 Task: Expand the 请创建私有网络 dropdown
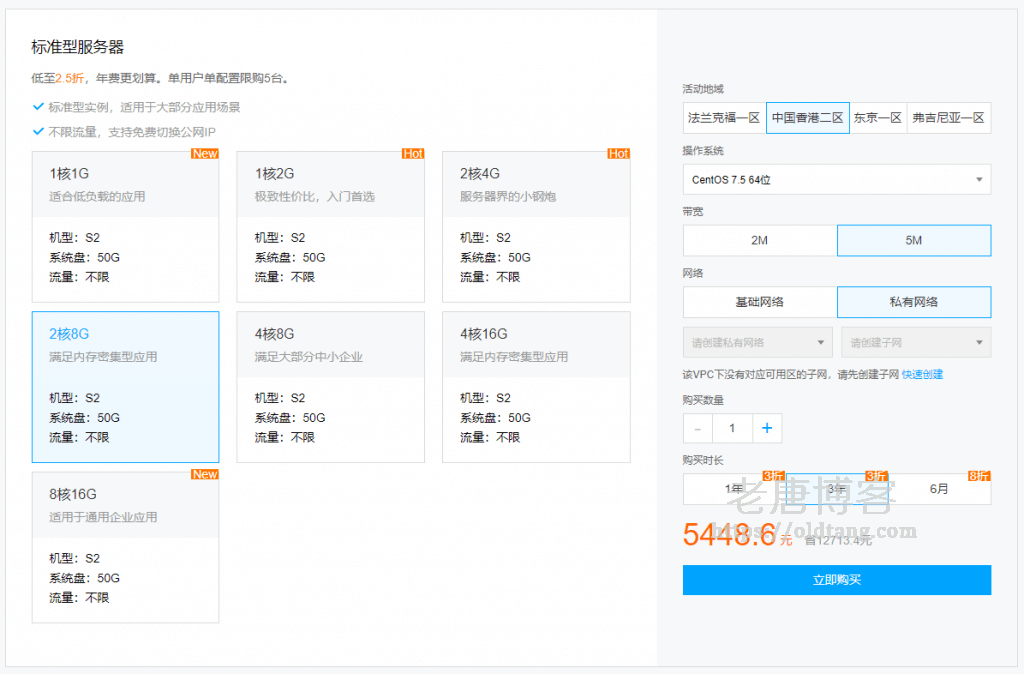(757, 342)
